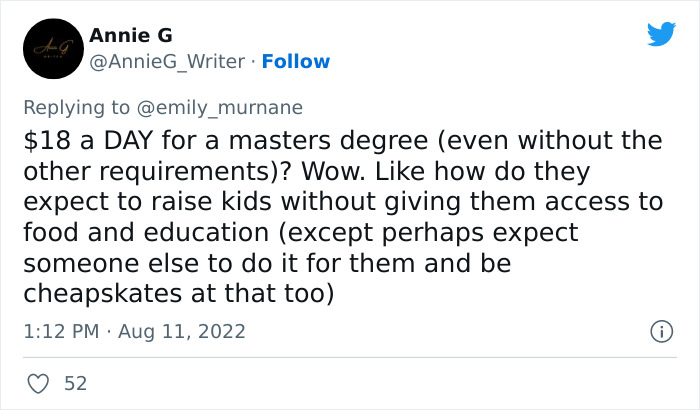Click the 1:12 PM time text
Viewport: 700px width, 410px height.
(x=57, y=330)
